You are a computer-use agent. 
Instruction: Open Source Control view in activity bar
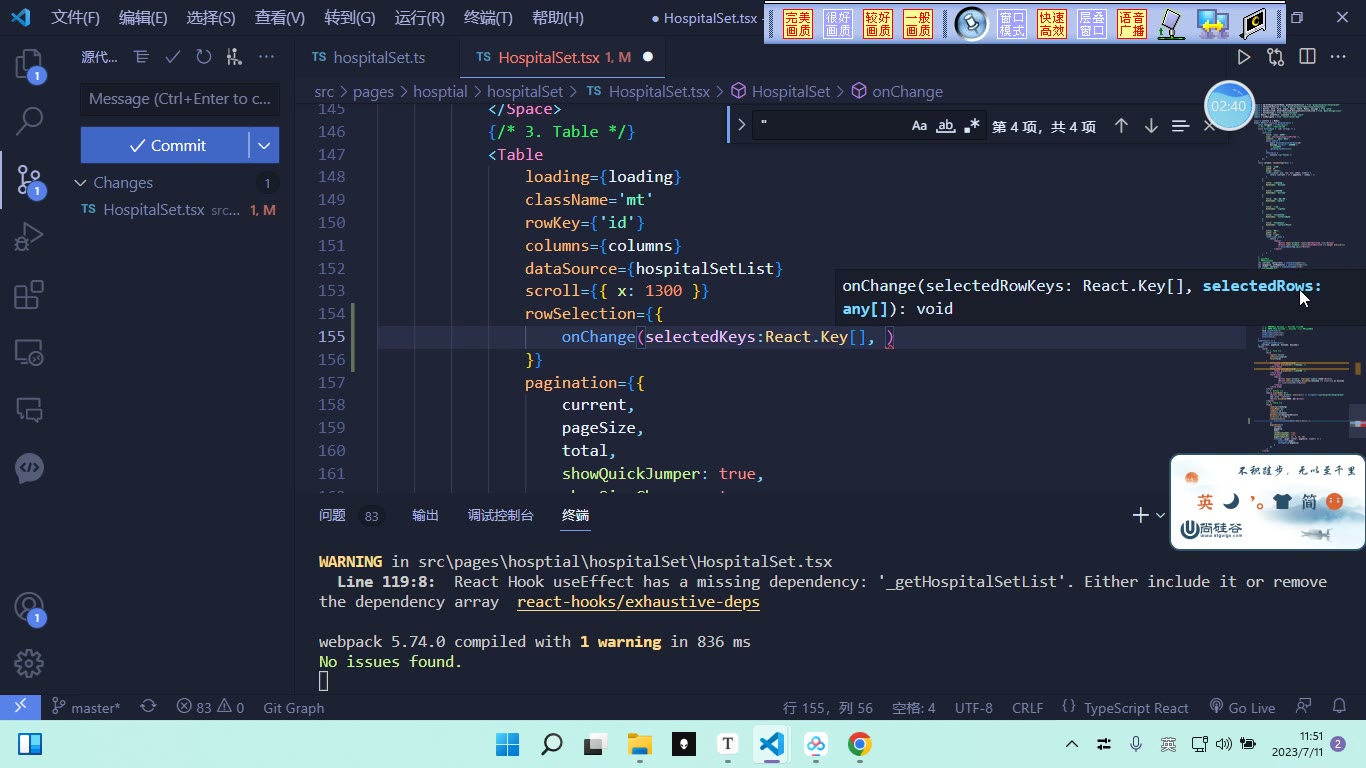pyautogui.click(x=29, y=180)
